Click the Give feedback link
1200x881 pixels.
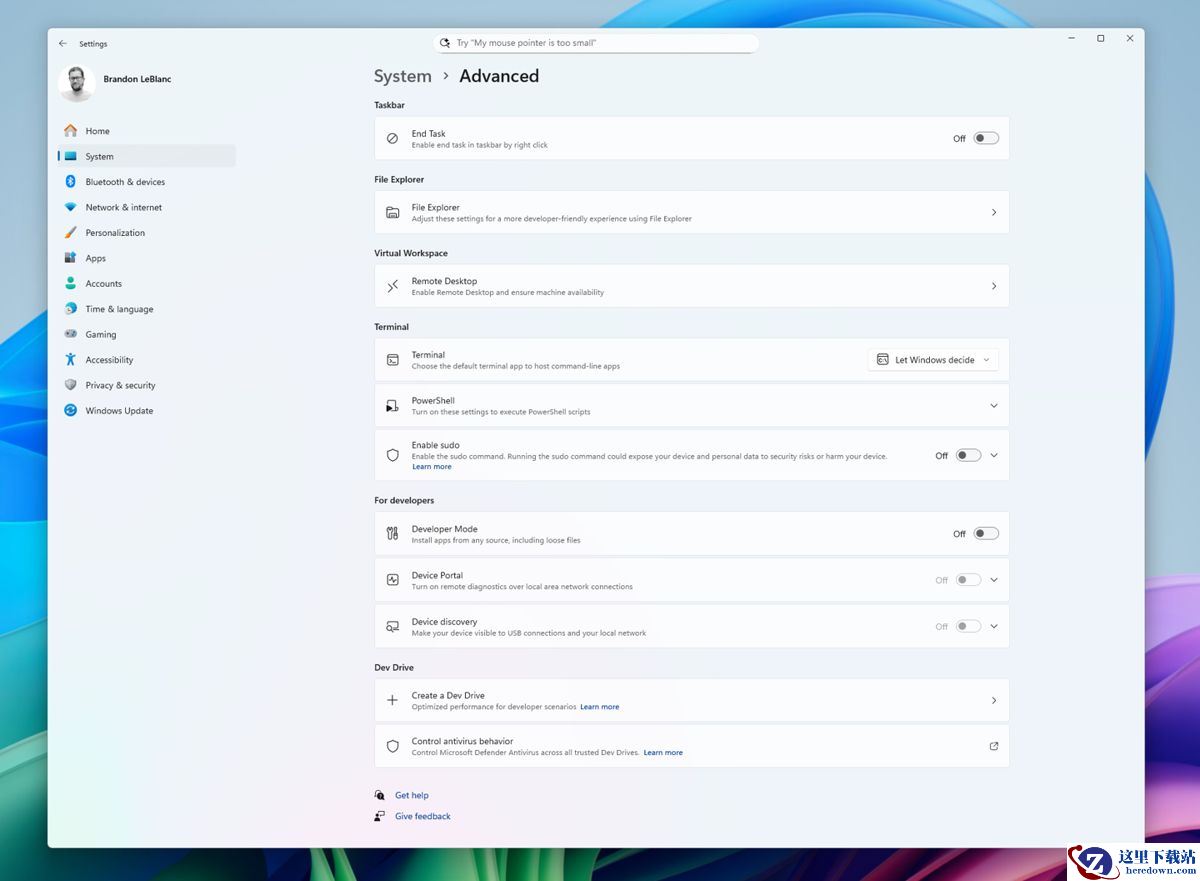click(x=422, y=817)
